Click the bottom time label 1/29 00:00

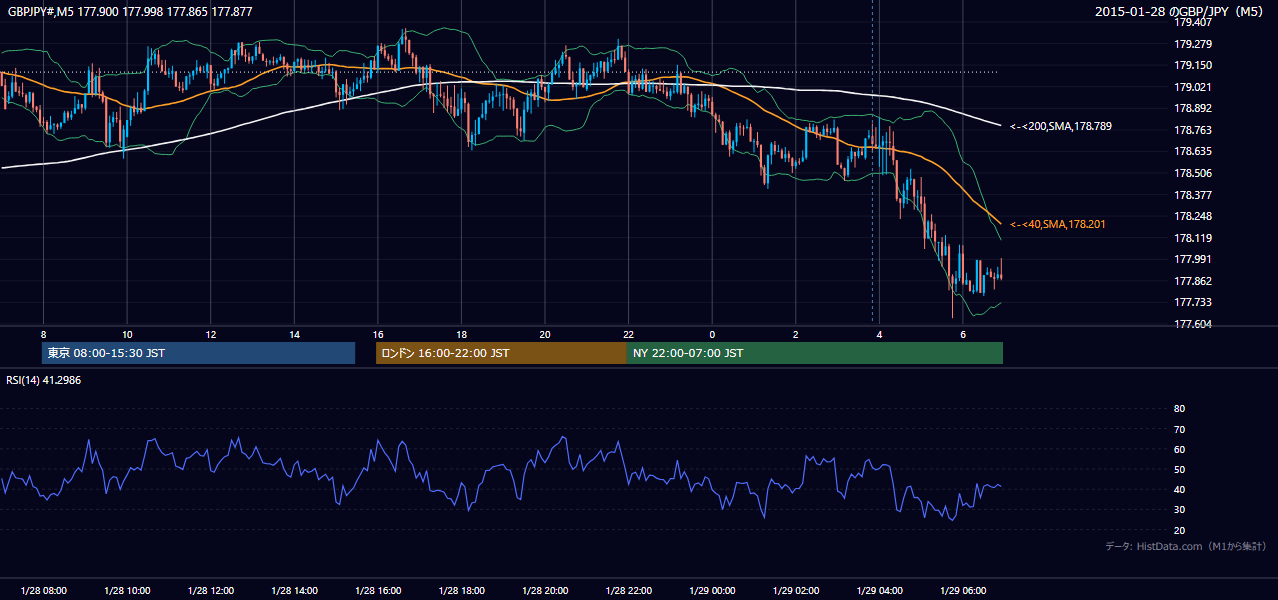711,591
